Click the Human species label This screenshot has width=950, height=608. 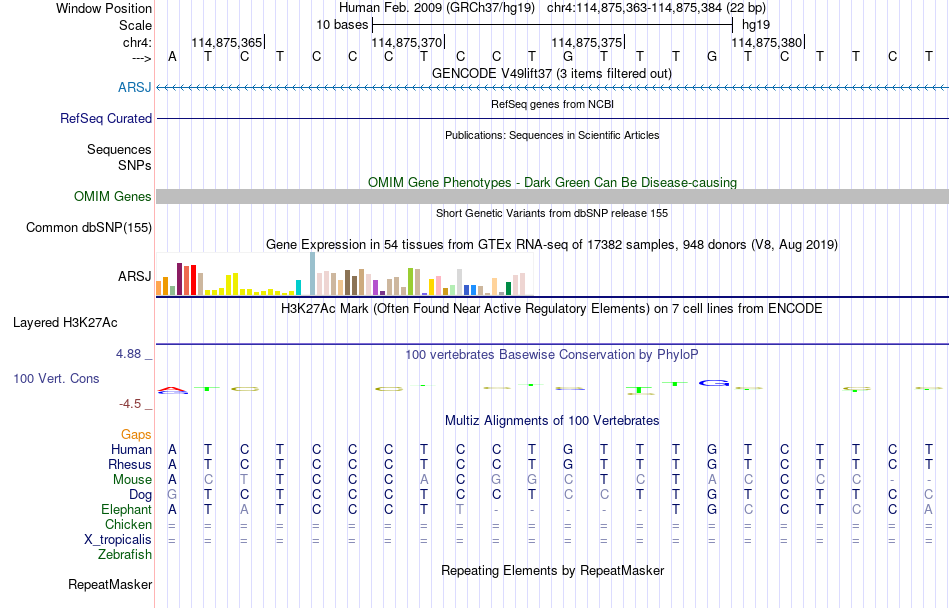[x=131, y=449]
